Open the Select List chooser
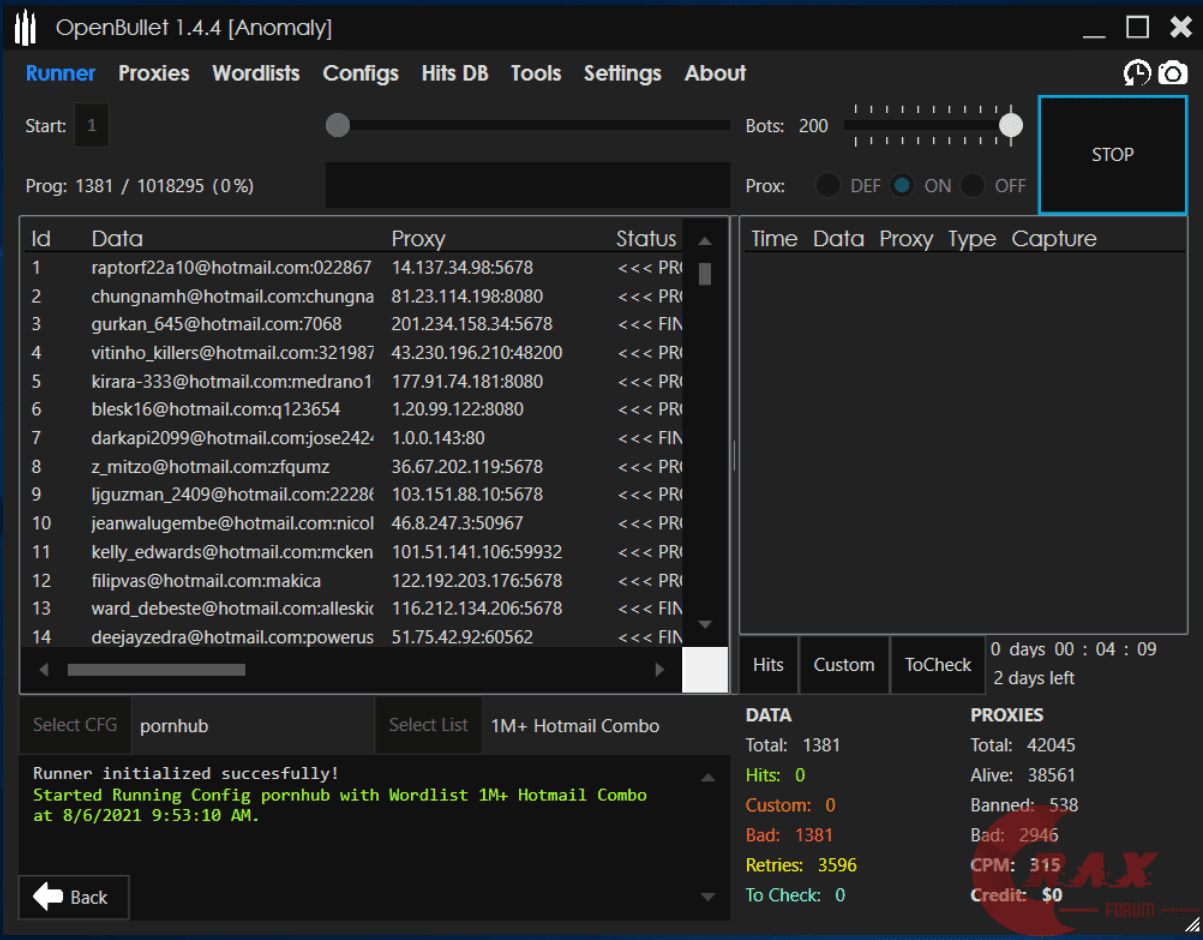Image resolution: width=1203 pixels, height=940 pixels. coord(428,725)
